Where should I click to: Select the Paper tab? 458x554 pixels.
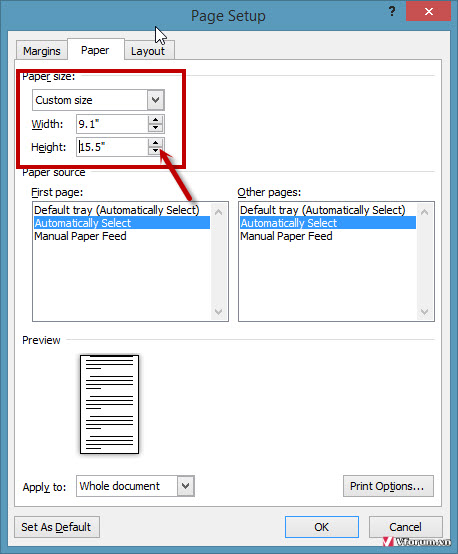click(95, 50)
